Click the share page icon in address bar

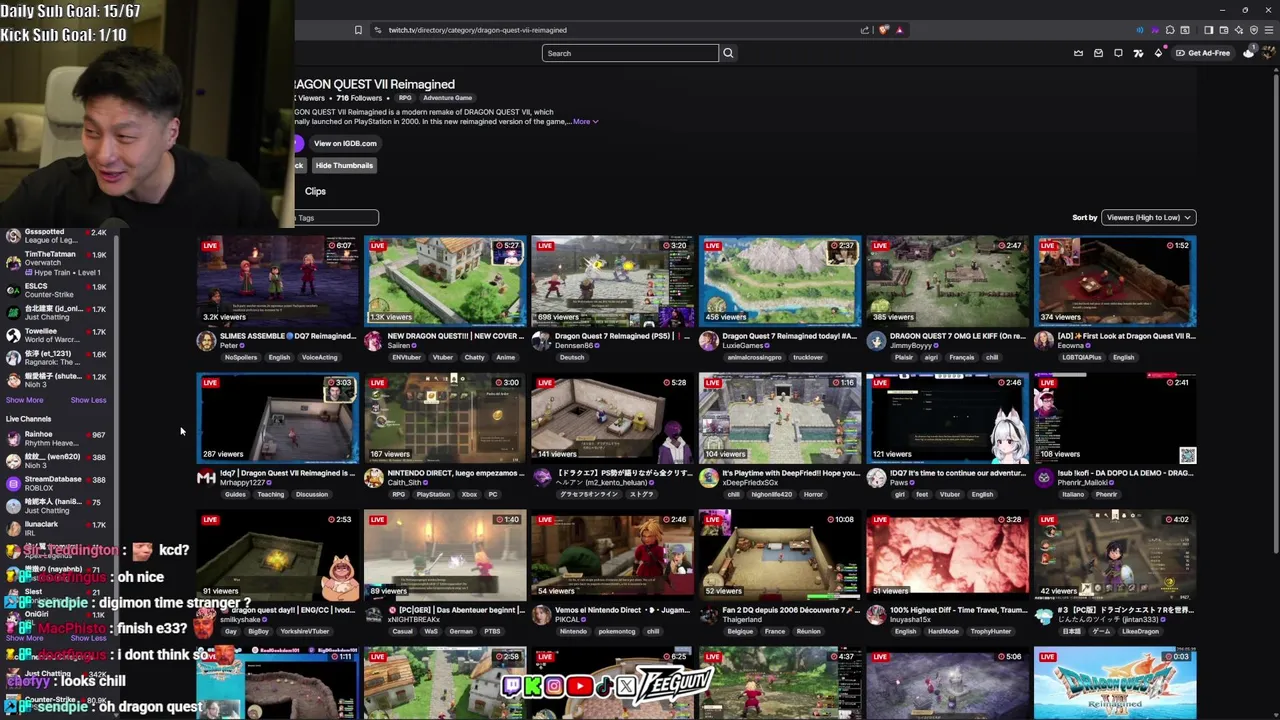pos(865,30)
